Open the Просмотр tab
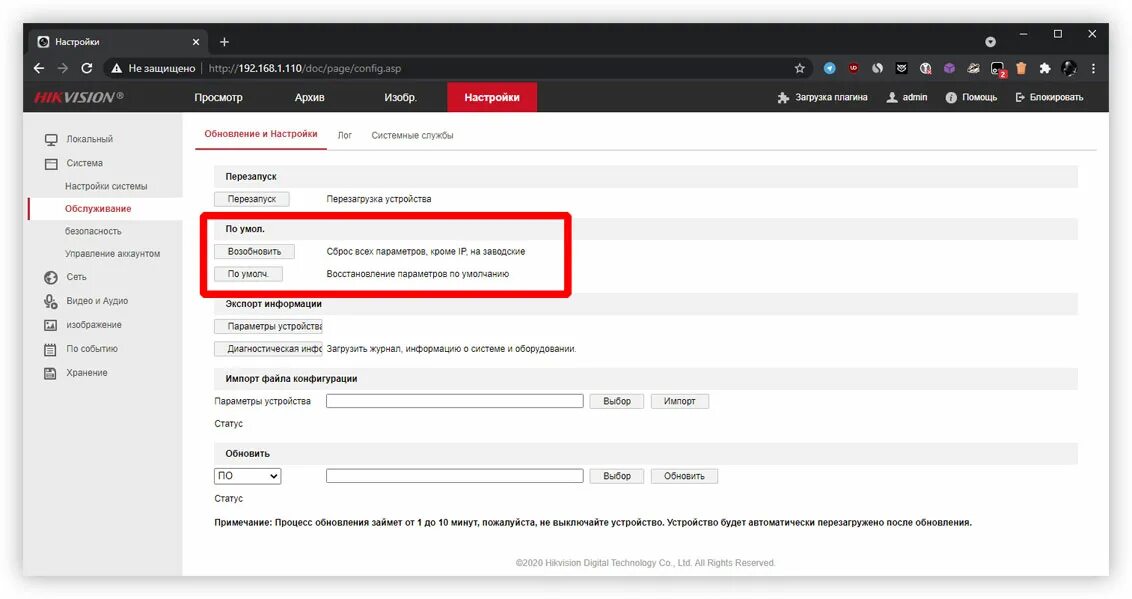 pos(218,97)
